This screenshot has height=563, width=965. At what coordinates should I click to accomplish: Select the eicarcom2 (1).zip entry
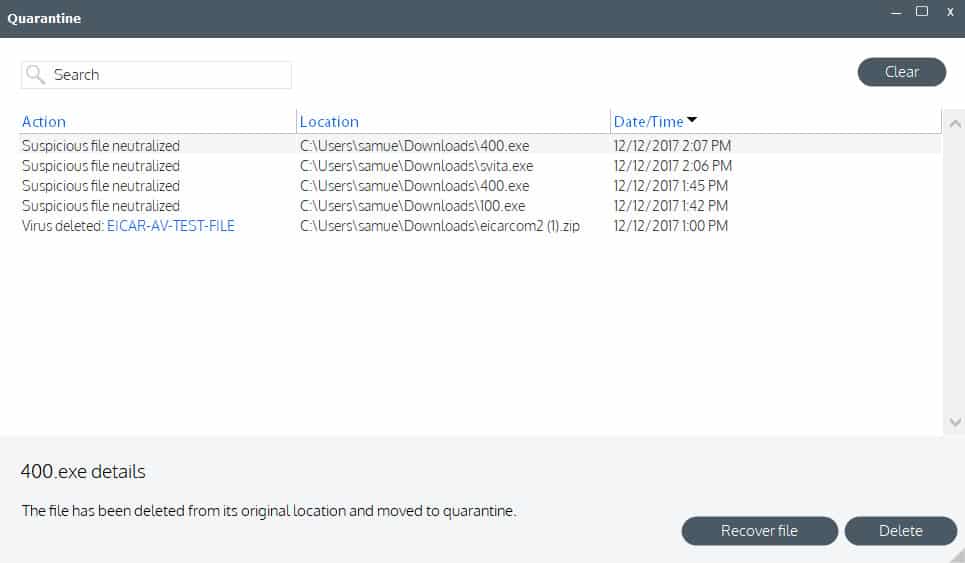440,226
